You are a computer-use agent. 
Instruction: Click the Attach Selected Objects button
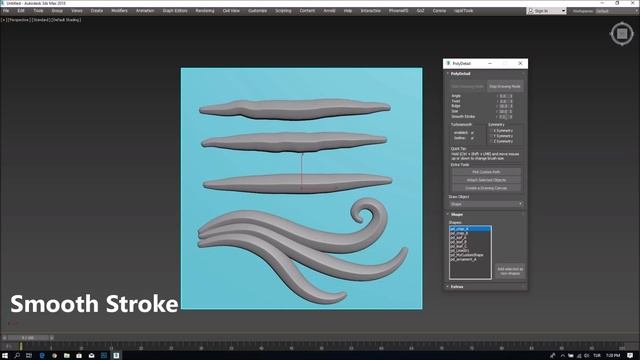[486, 180]
